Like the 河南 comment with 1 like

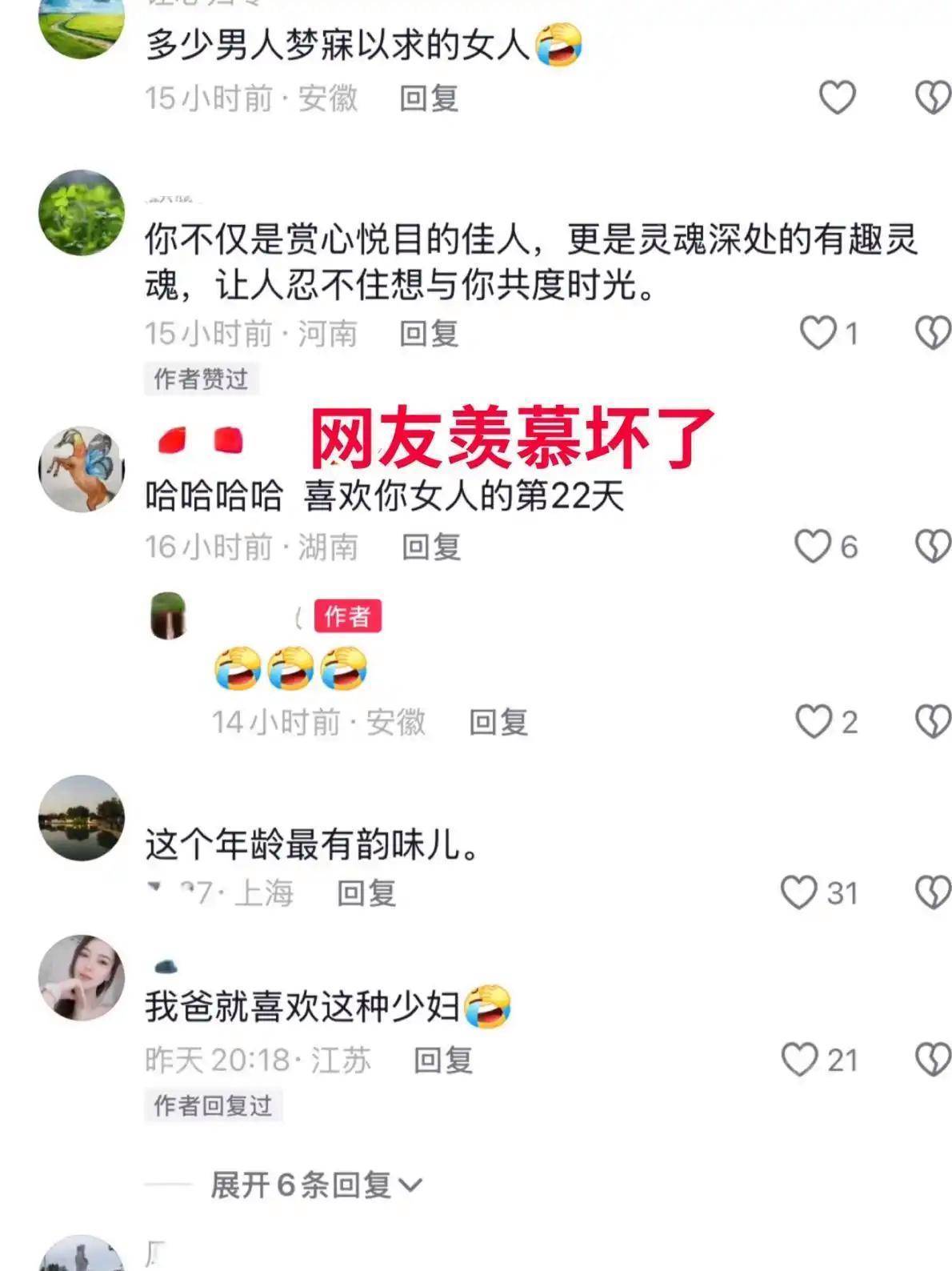point(818,333)
